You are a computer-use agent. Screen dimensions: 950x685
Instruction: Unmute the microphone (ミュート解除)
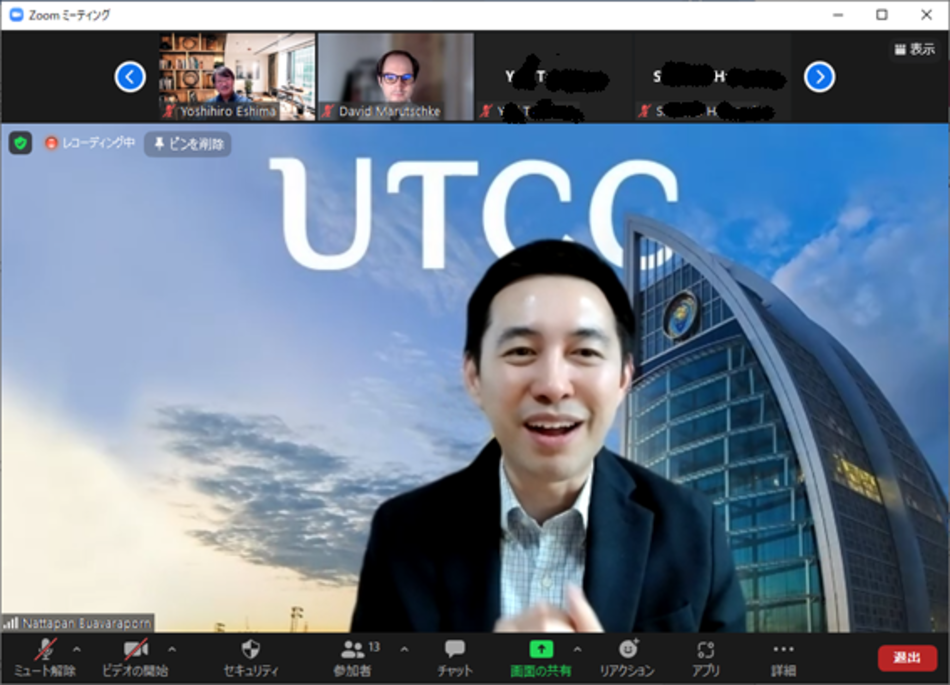(x=45, y=658)
